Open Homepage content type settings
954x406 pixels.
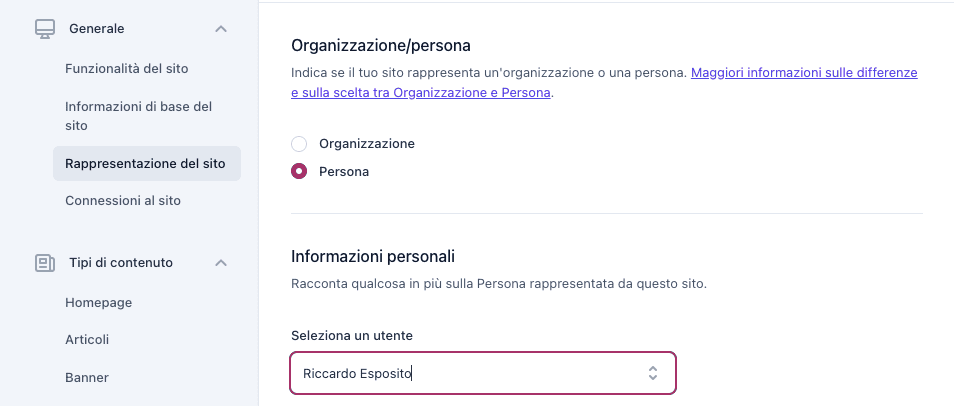click(x=99, y=303)
